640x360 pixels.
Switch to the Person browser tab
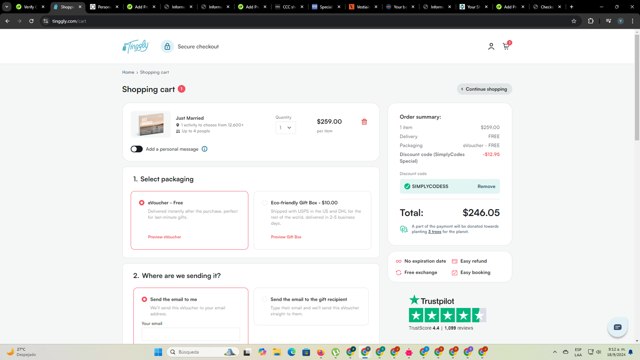click(104, 7)
